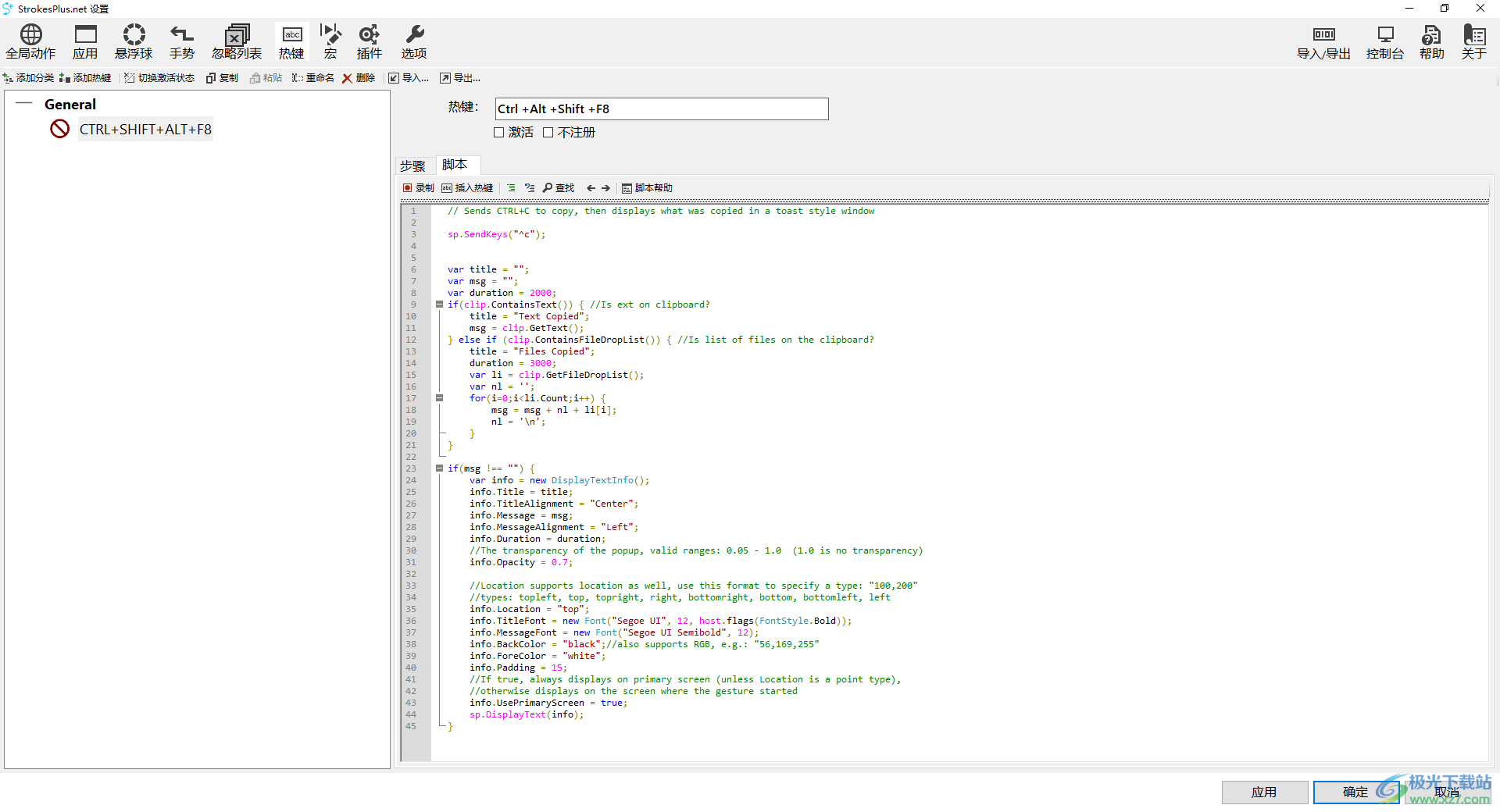Click the 'info.Padding = 15;' line
1500x812 pixels.
518,668
